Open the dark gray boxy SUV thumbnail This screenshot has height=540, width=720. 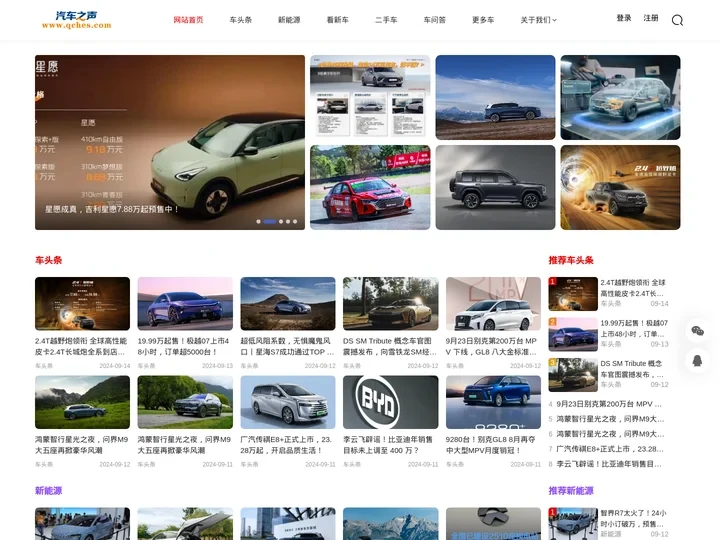click(x=495, y=187)
